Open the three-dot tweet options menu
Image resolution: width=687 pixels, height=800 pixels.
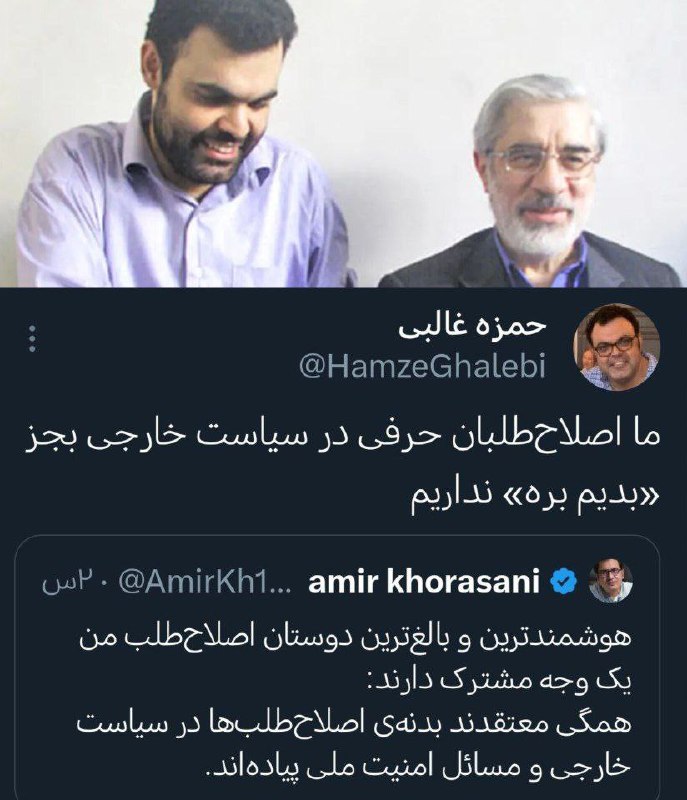pos(32,339)
